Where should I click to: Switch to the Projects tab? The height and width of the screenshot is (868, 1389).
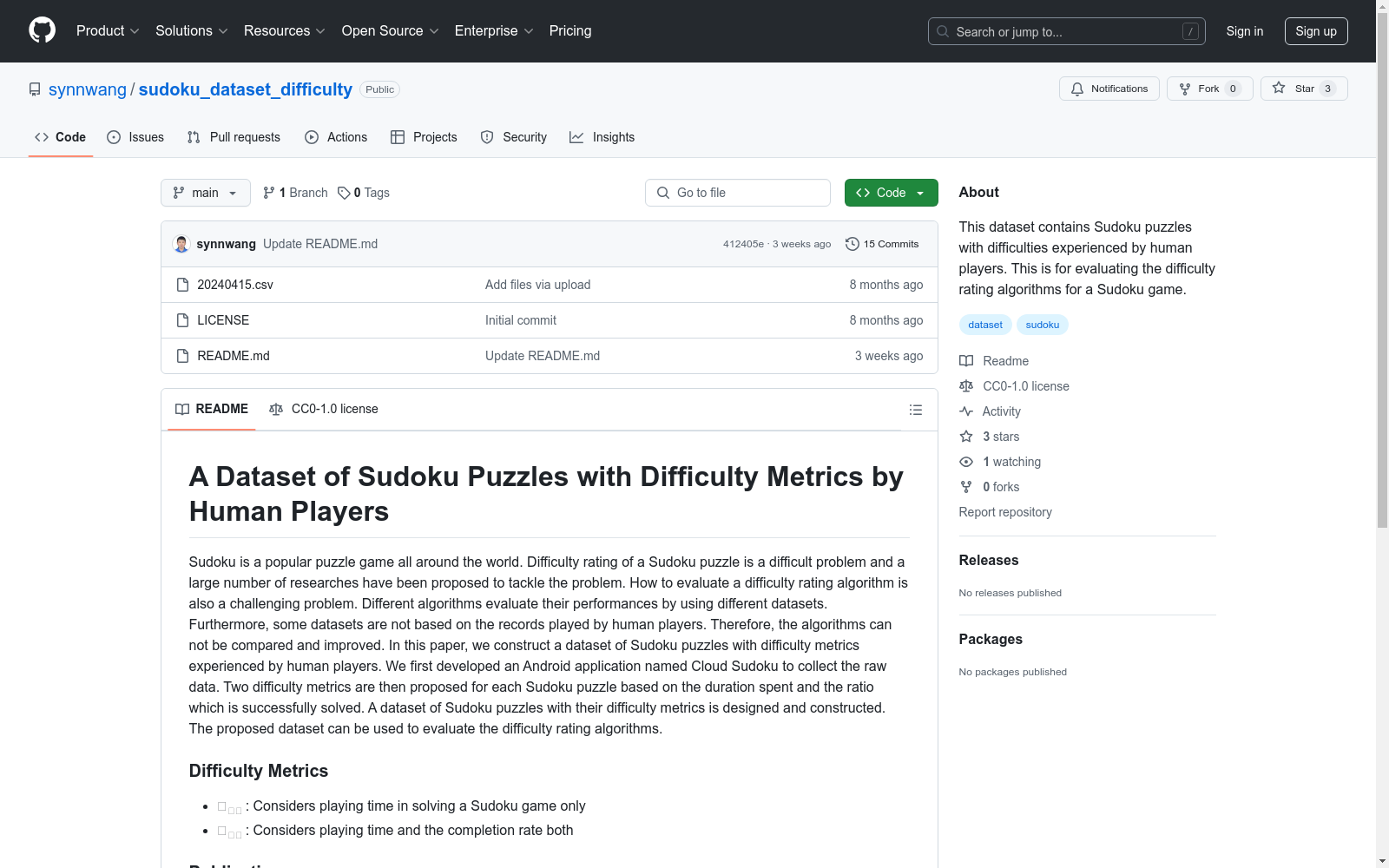424,137
